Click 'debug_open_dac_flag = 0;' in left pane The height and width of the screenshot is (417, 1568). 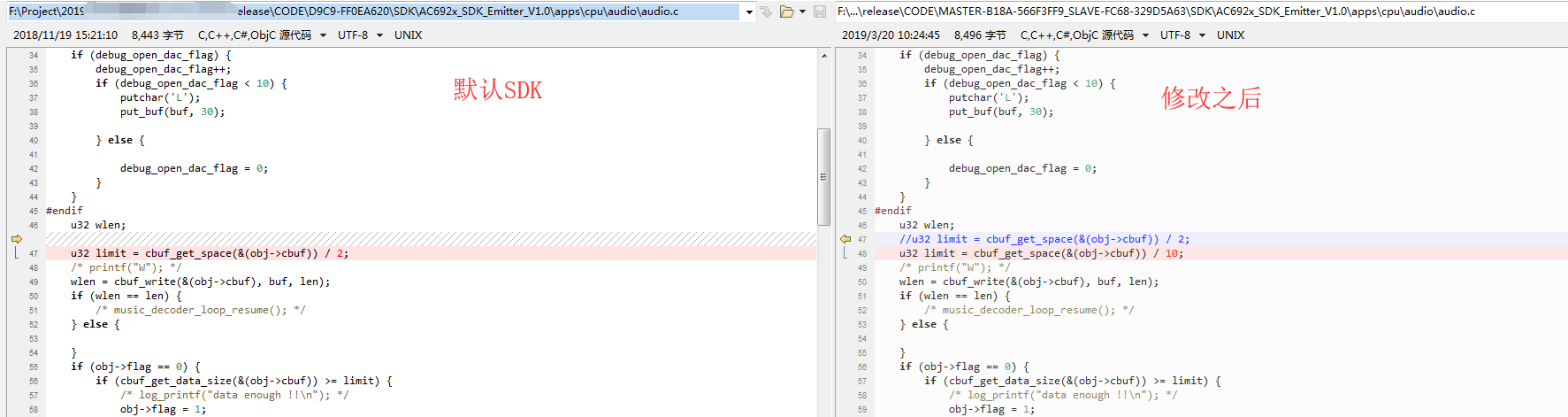point(195,168)
